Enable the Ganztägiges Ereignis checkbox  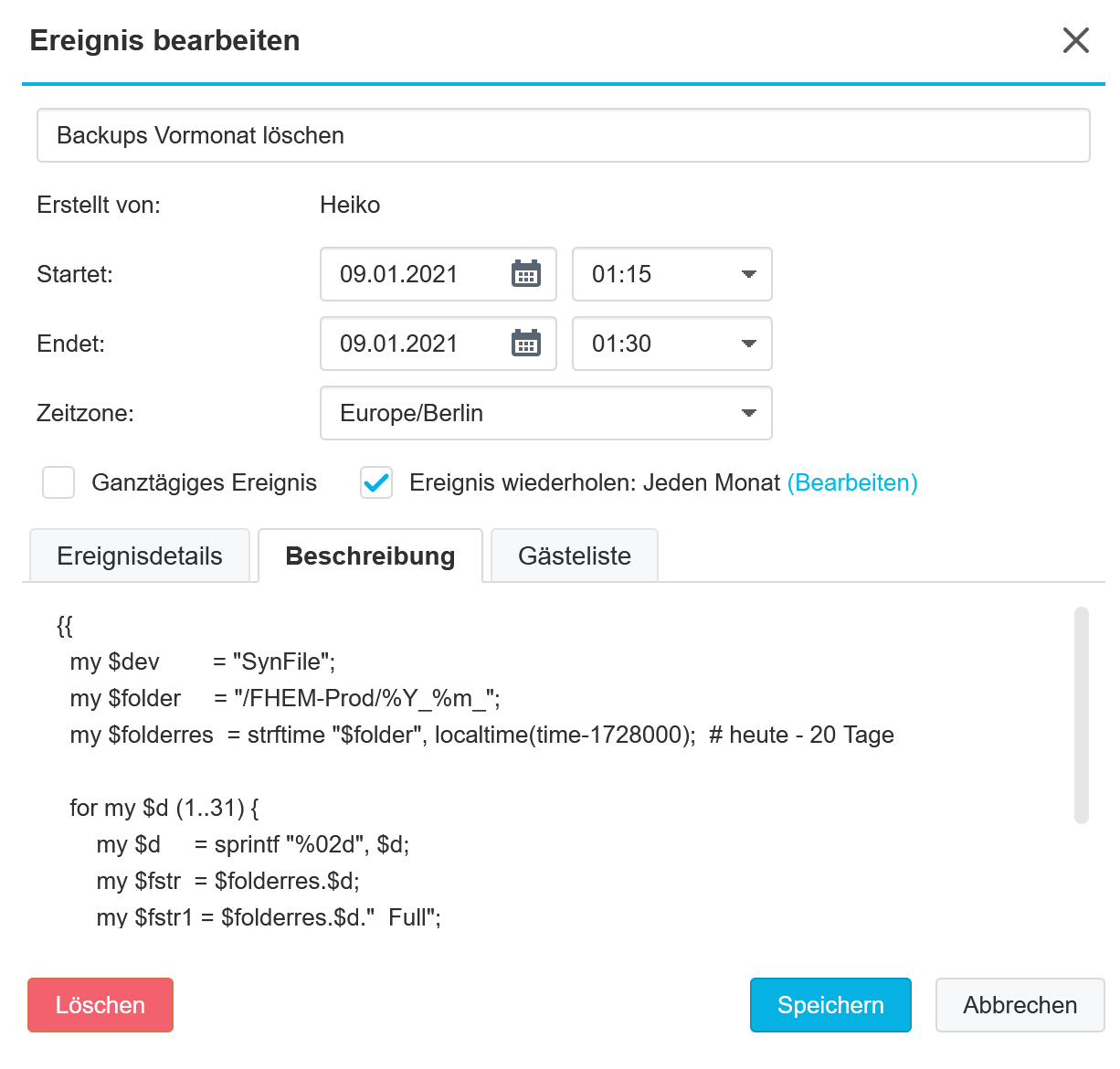tap(58, 482)
